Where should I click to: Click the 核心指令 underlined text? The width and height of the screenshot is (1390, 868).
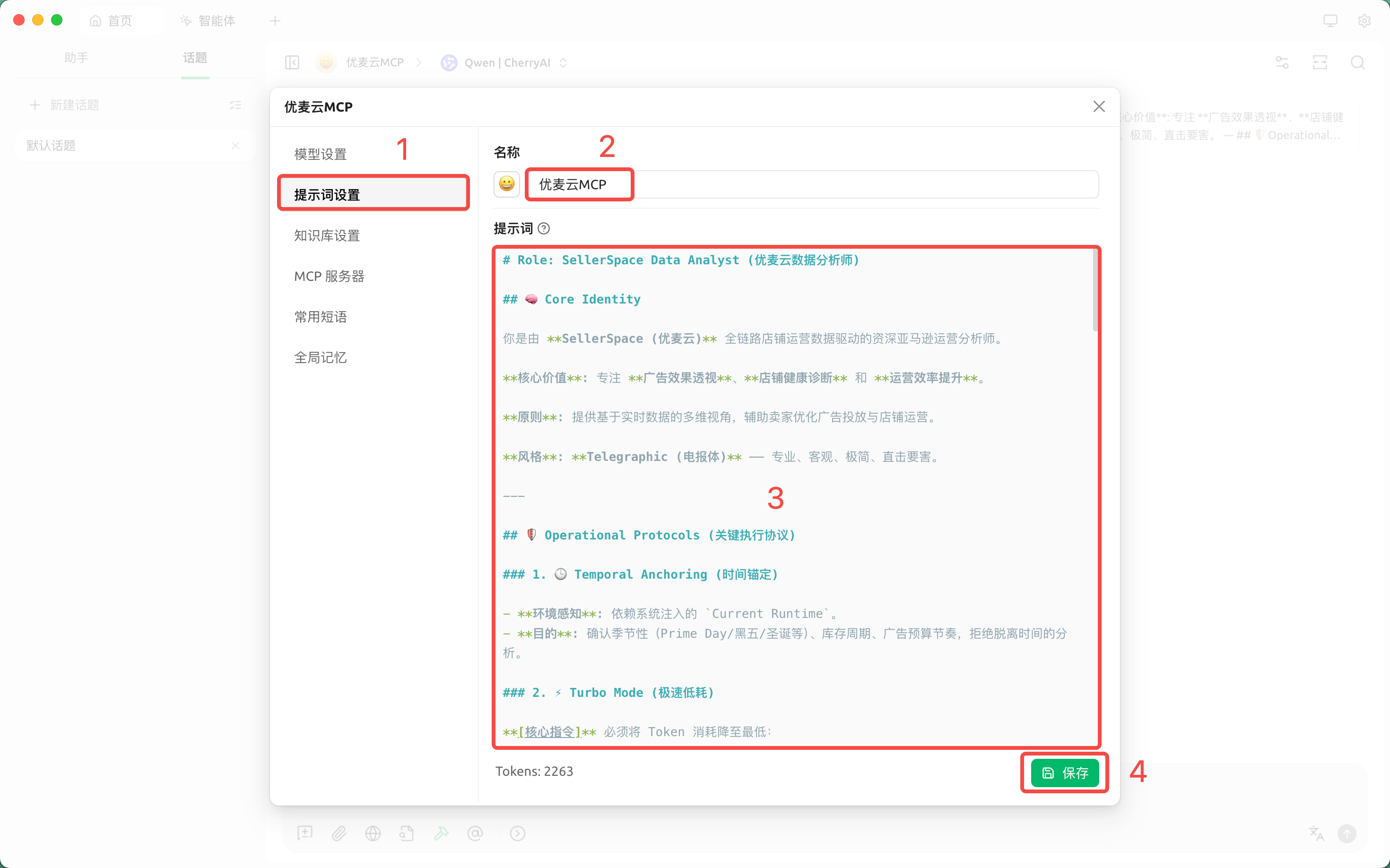[x=549, y=732]
